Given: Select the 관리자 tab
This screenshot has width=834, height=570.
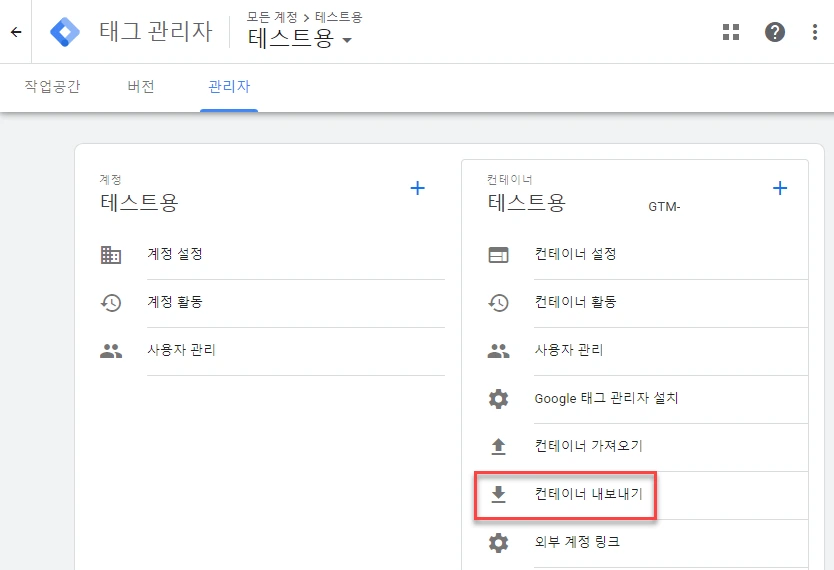Looking at the screenshot, I should coord(229,86).
